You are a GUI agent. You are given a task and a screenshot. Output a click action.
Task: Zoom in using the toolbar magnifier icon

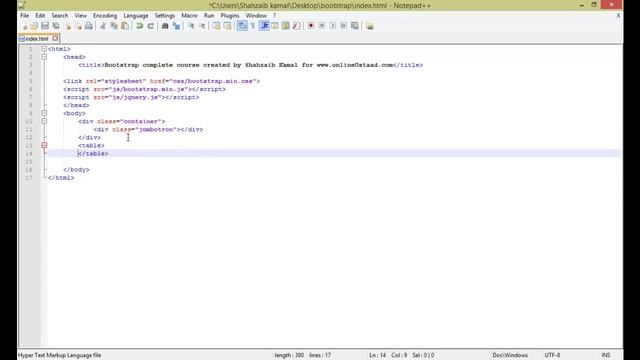tap(191, 26)
